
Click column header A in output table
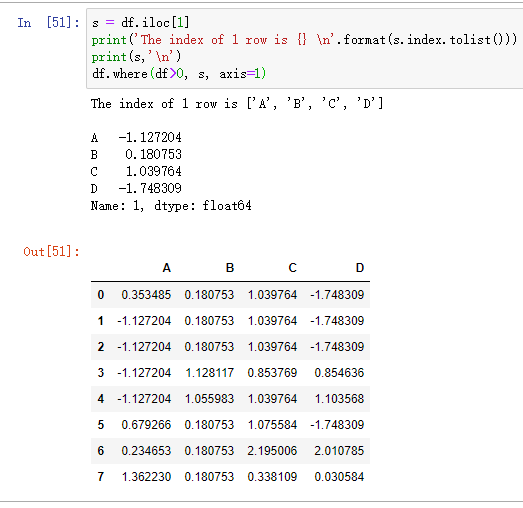(167, 268)
